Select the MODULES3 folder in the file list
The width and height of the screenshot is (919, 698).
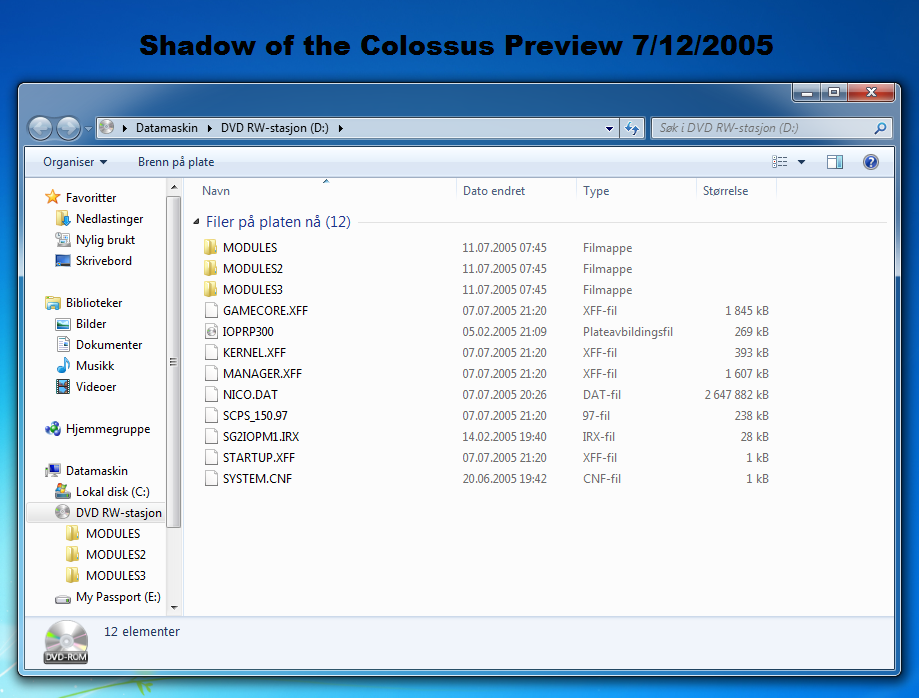tap(253, 290)
